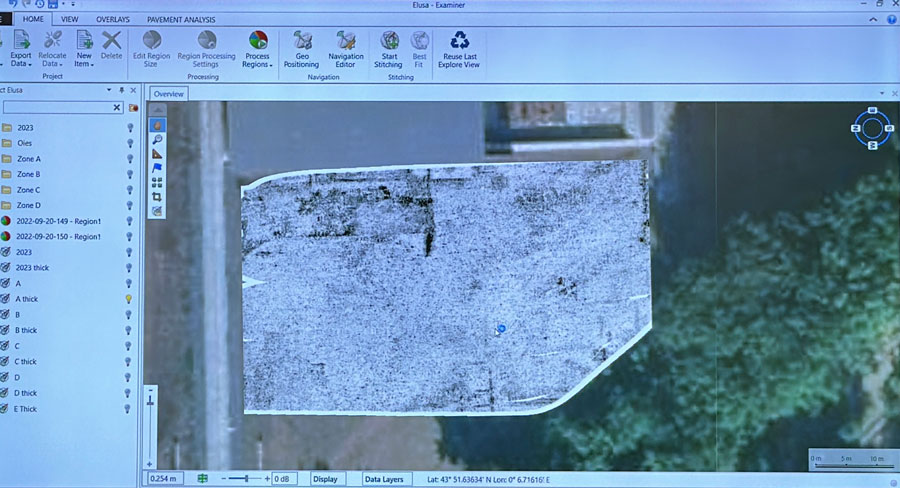Click the navigation compass control
The height and width of the screenshot is (488, 900).
[x=871, y=127]
